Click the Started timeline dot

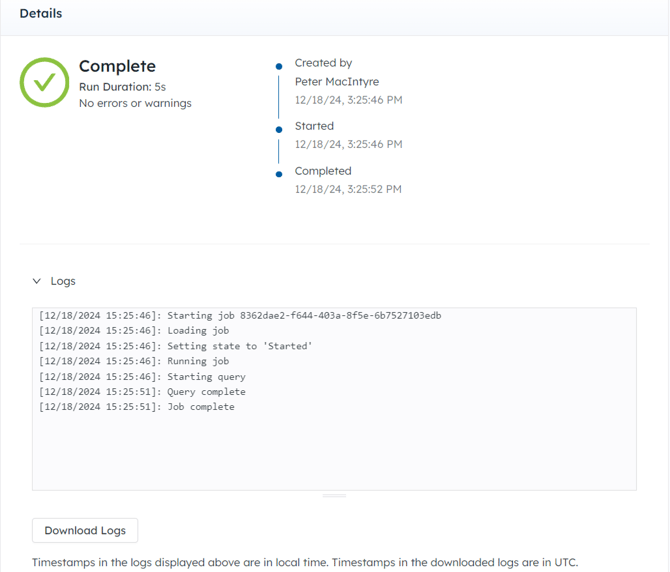[279, 129]
